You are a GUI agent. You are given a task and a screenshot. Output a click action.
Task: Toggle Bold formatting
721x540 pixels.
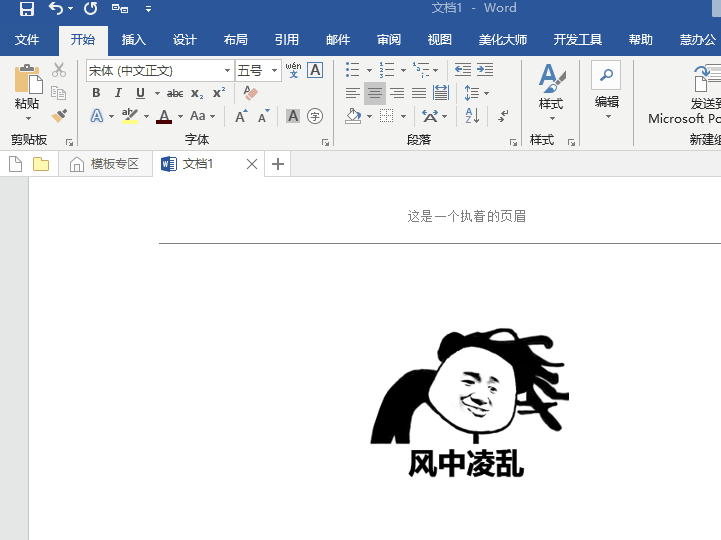pyautogui.click(x=96, y=93)
